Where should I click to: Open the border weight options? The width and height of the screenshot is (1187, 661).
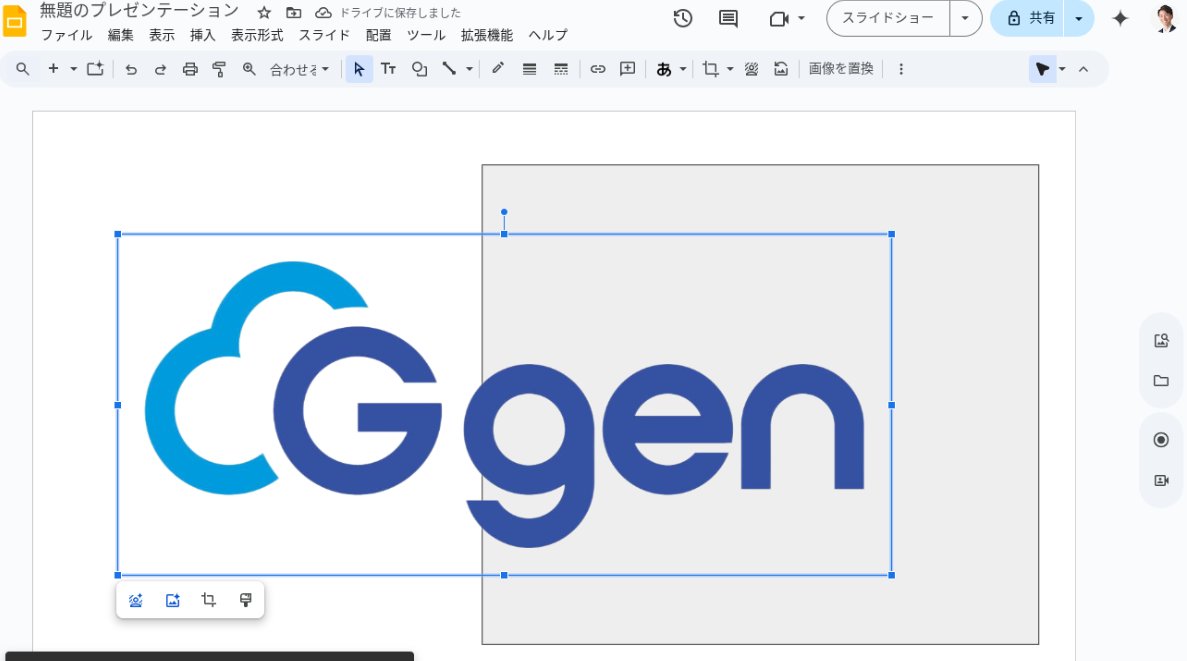point(529,69)
